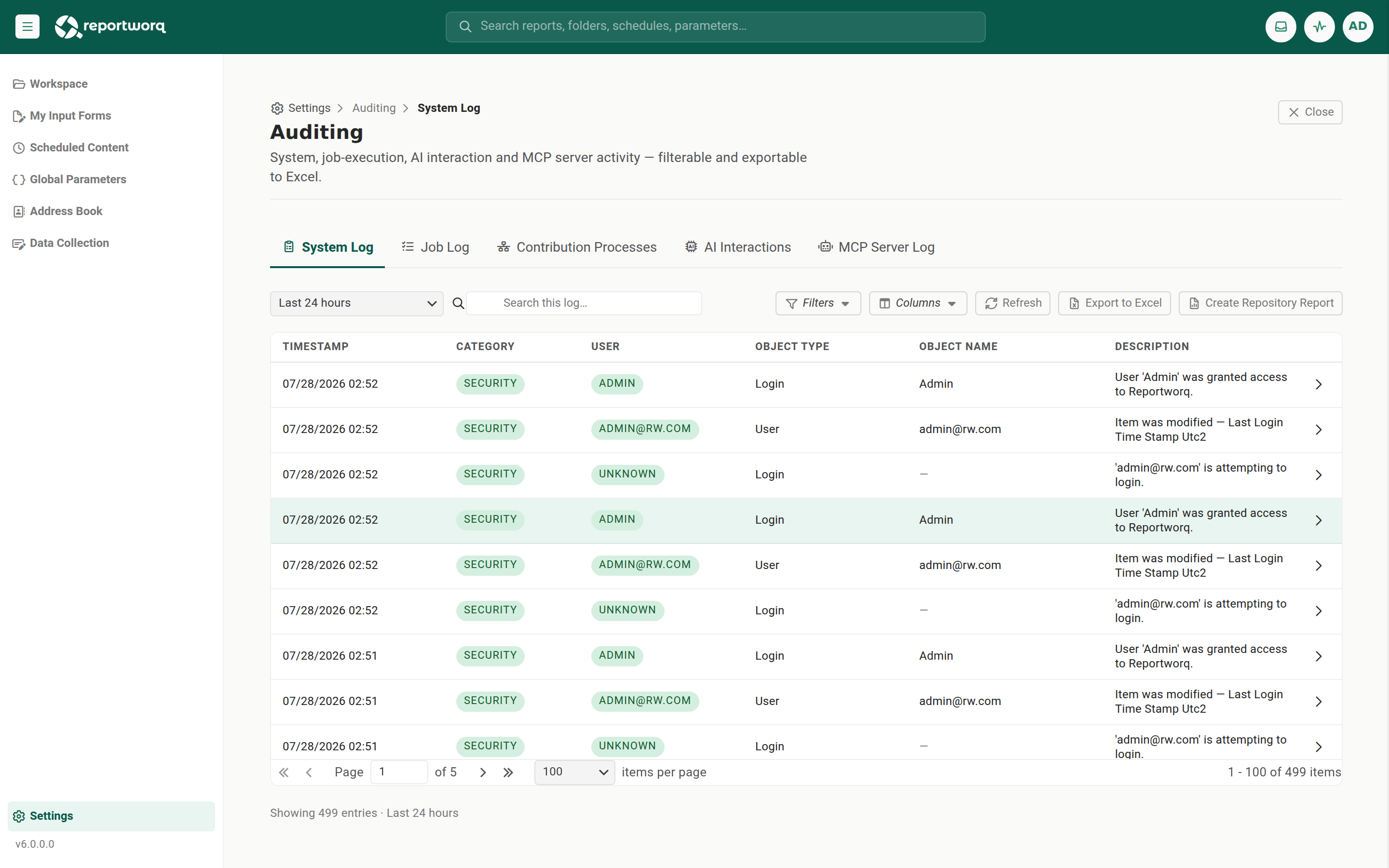Select Settings at sidebar bottom
1389x868 pixels.
tap(111, 816)
